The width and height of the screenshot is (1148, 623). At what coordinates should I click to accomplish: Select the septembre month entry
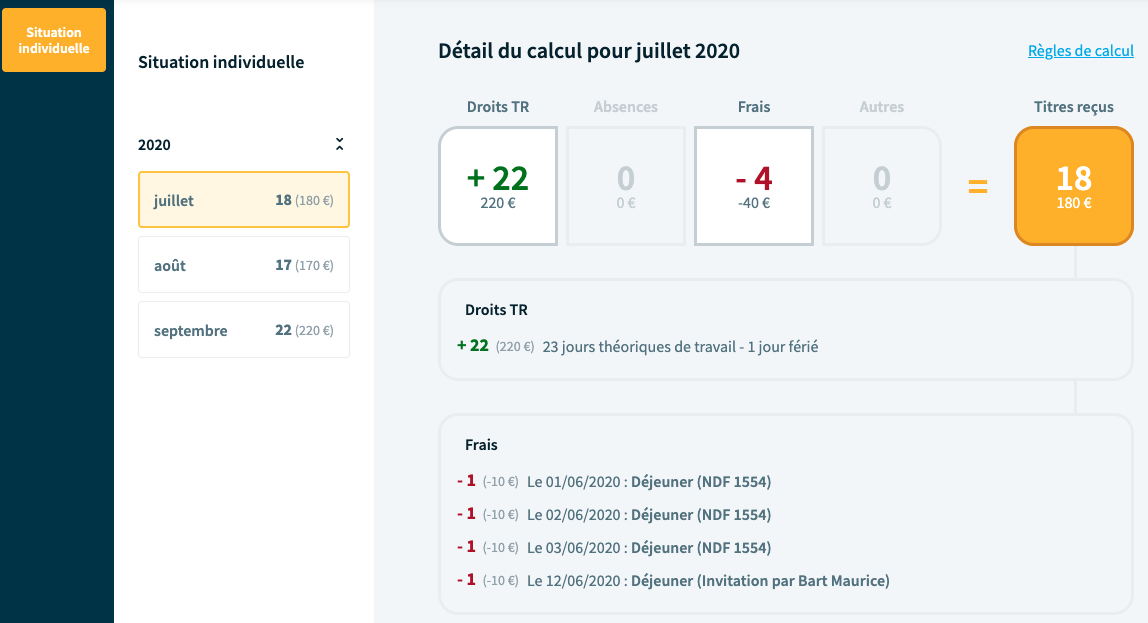click(244, 330)
